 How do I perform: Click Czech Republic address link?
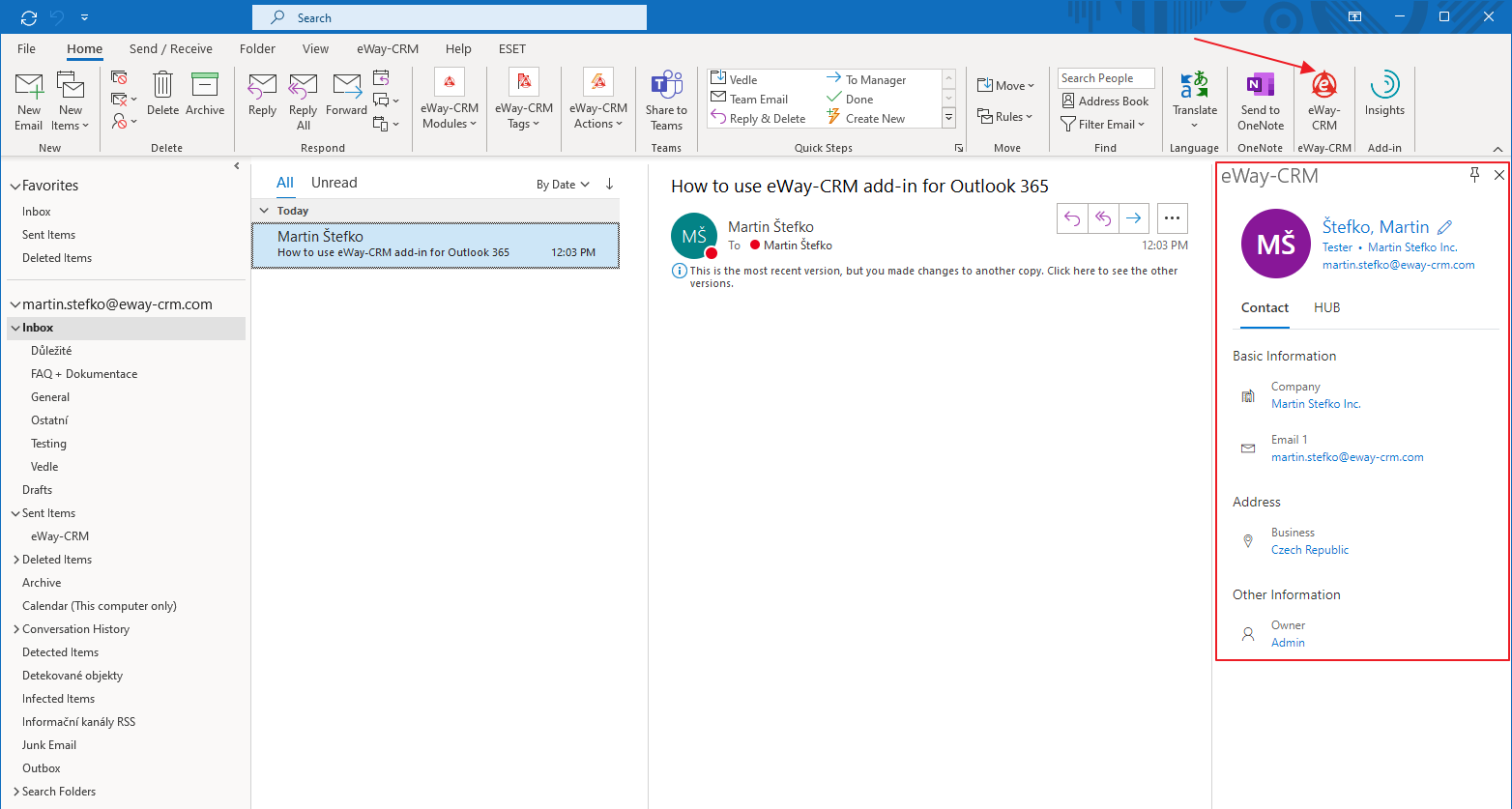click(1310, 550)
